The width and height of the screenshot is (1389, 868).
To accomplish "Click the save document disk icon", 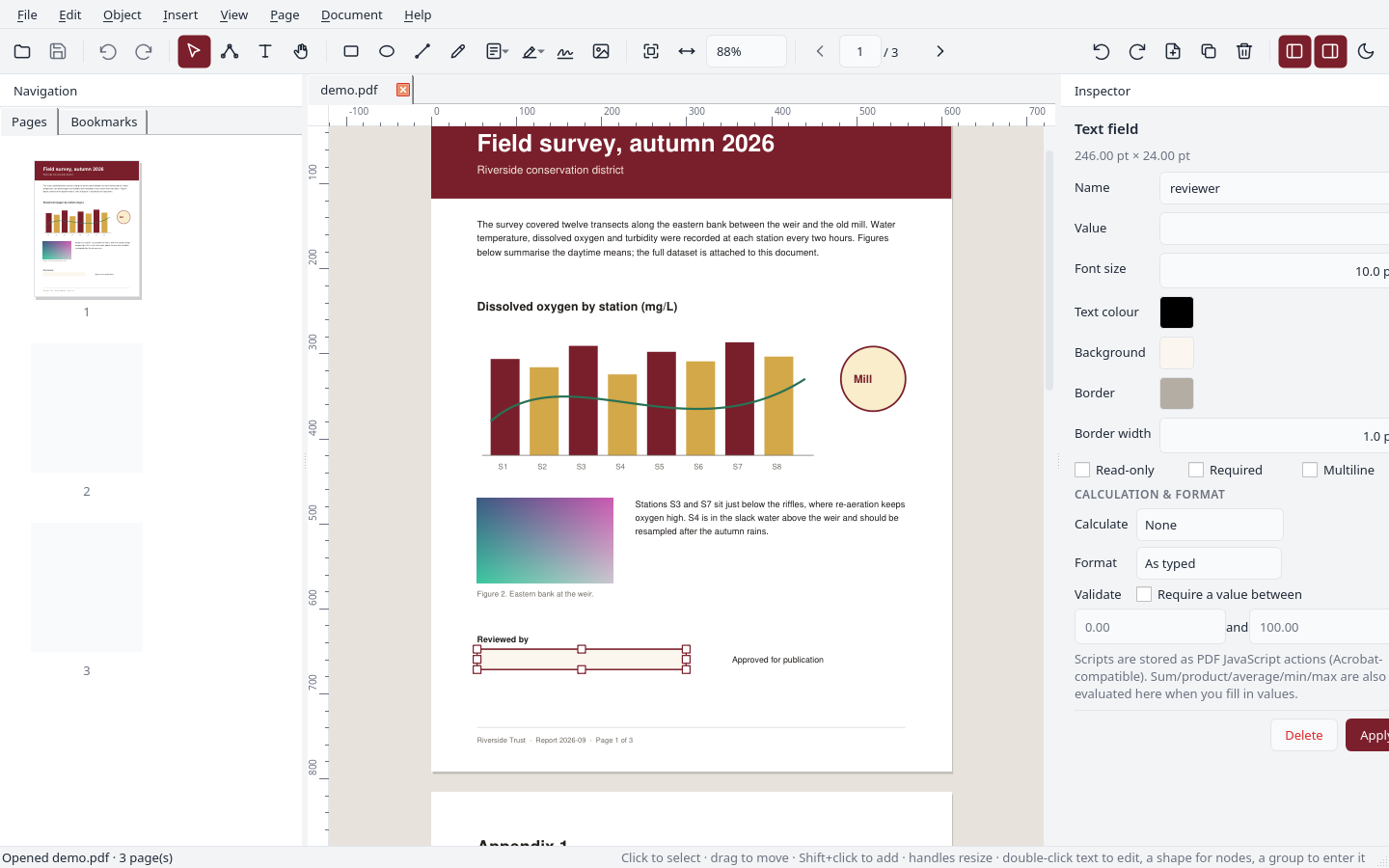I will [x=58, y=51].
